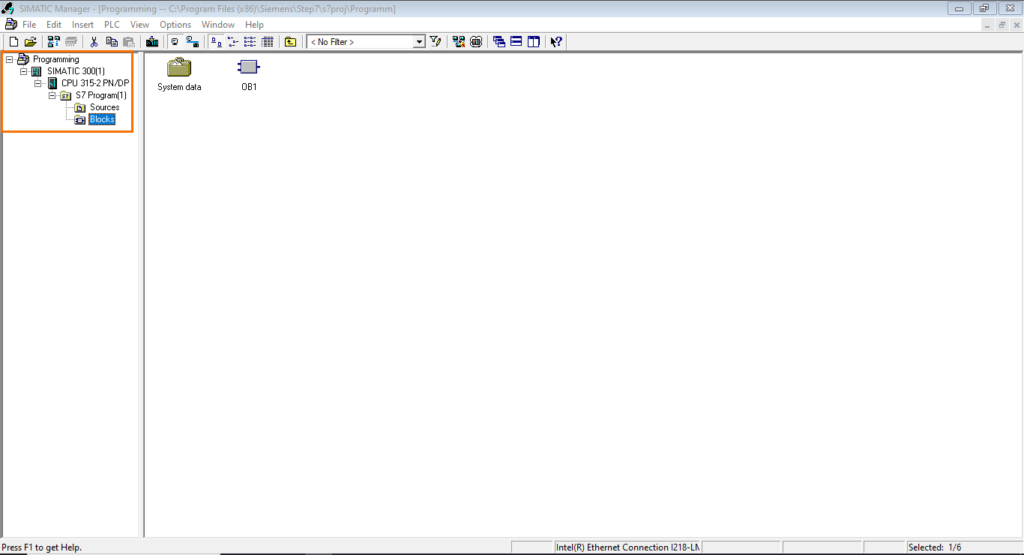Click the Download to PLC icon
1024x555 pixels.
click(152, 42)
